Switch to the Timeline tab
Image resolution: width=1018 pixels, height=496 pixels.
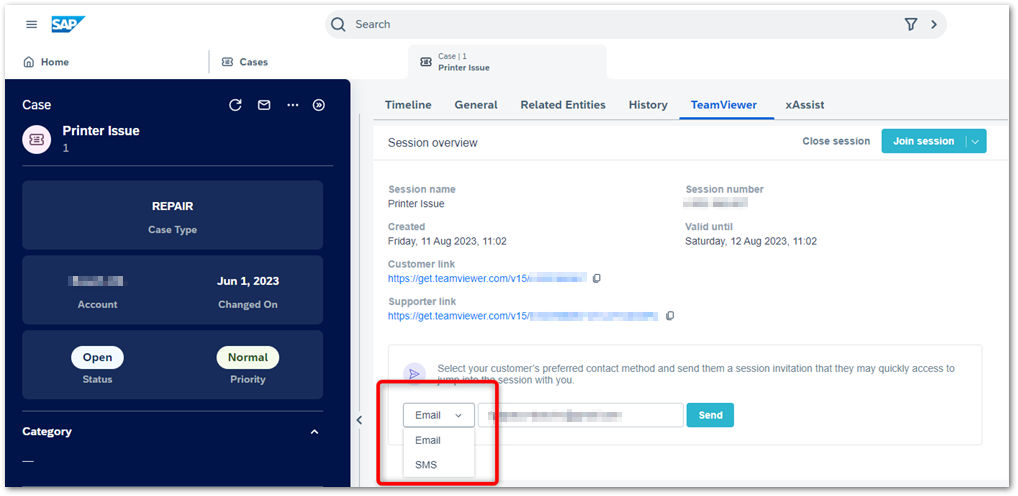[x=408, y=105]
